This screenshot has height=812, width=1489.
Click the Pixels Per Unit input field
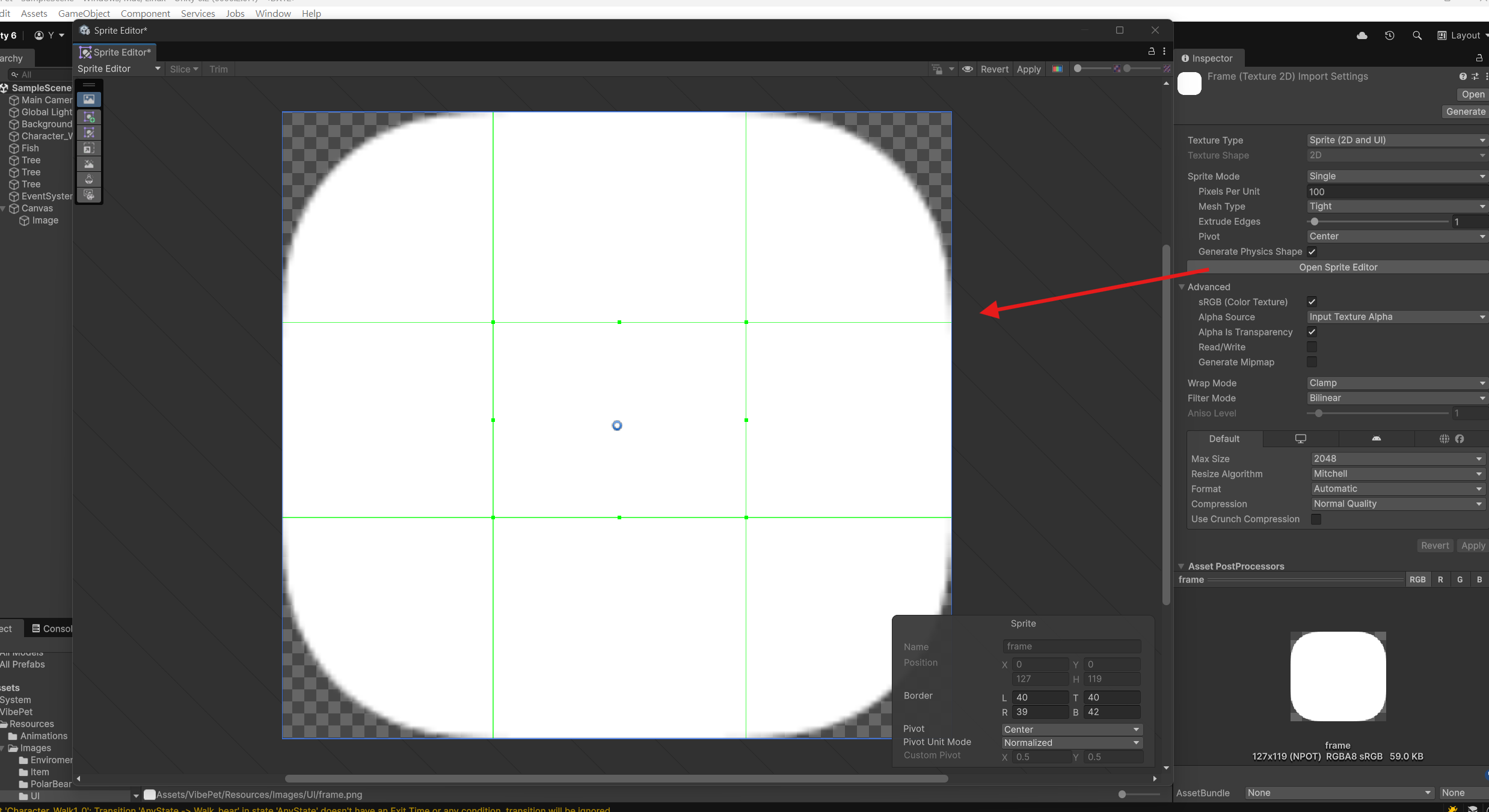coord(1397,192)
